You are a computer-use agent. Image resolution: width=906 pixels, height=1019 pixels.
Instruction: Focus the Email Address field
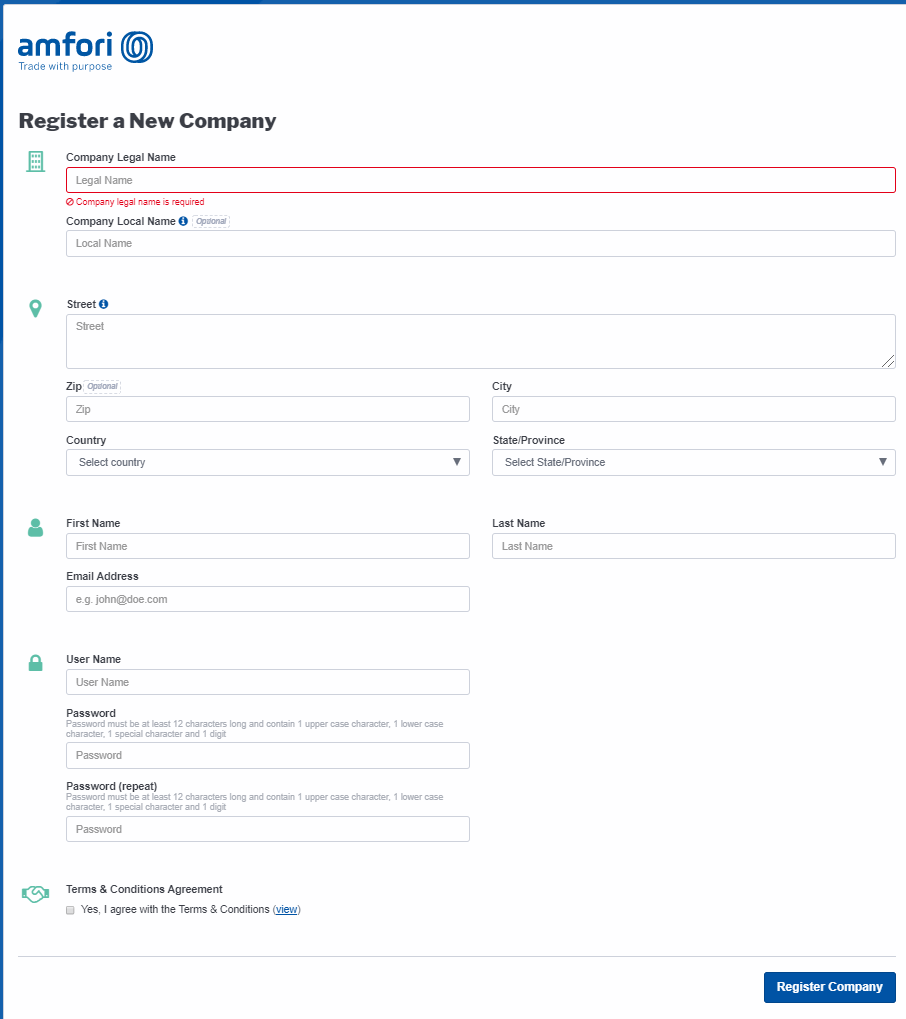pyautogui.click(x=267, y=599)
